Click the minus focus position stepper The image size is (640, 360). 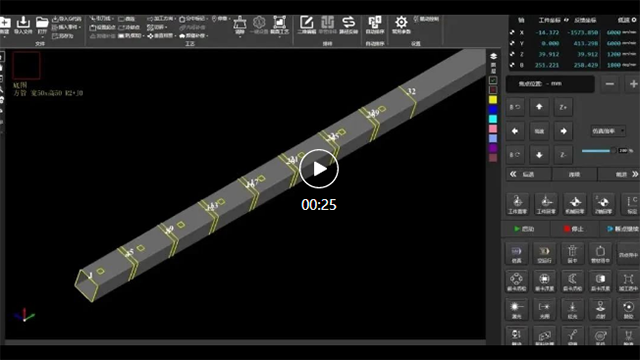click(610, 84)
